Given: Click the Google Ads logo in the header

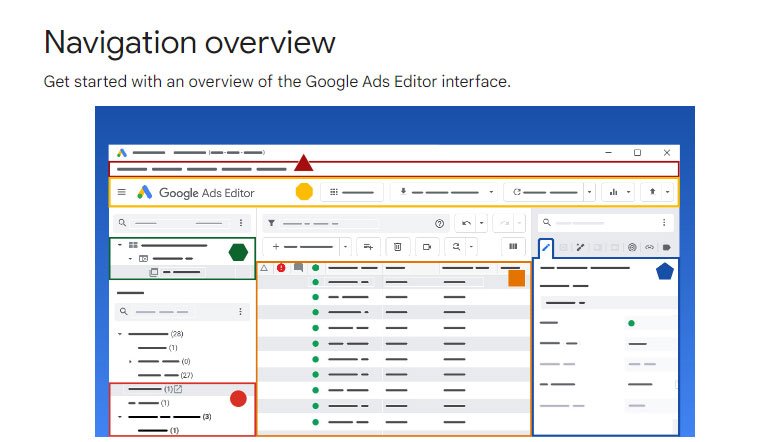Looking at the screenshot, I should [144, 192].
